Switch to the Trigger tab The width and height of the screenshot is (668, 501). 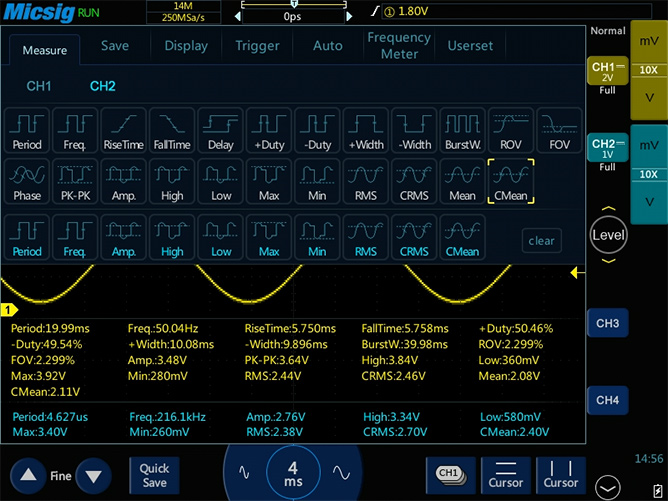pyautogui.click(x=257, y=46)
